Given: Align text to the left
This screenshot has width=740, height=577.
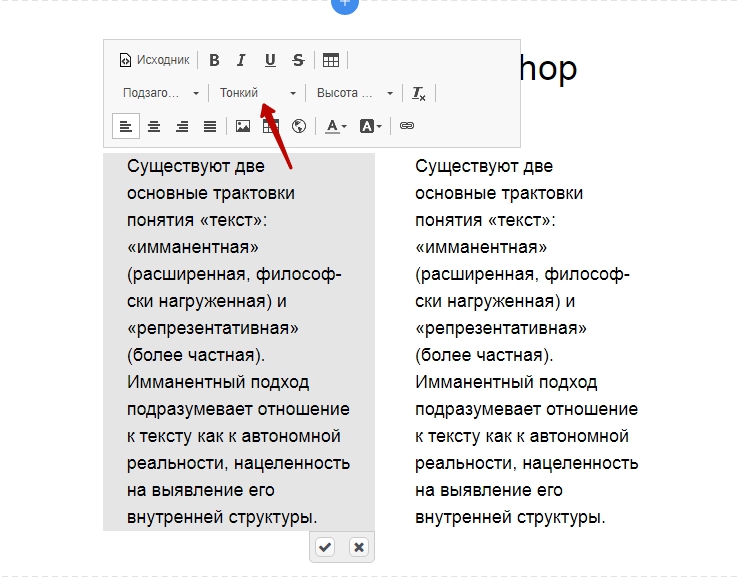Looking at the screenshot, I should (126, 126).
